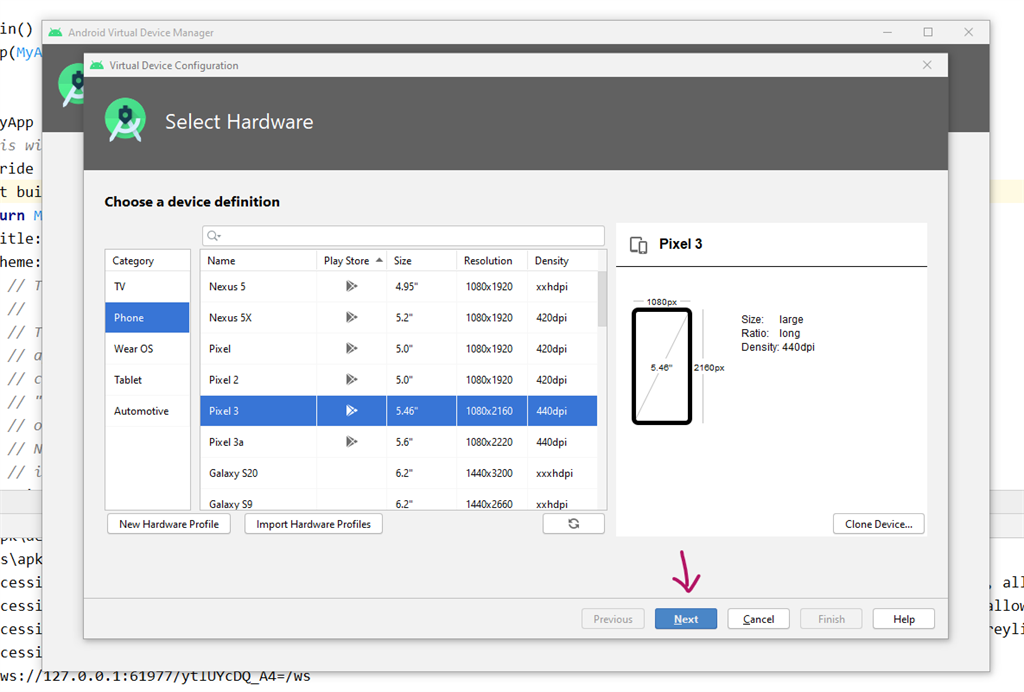The image size is (1024, 692).
Task: Focus the device search input field
Action: [x=410, y=236]
